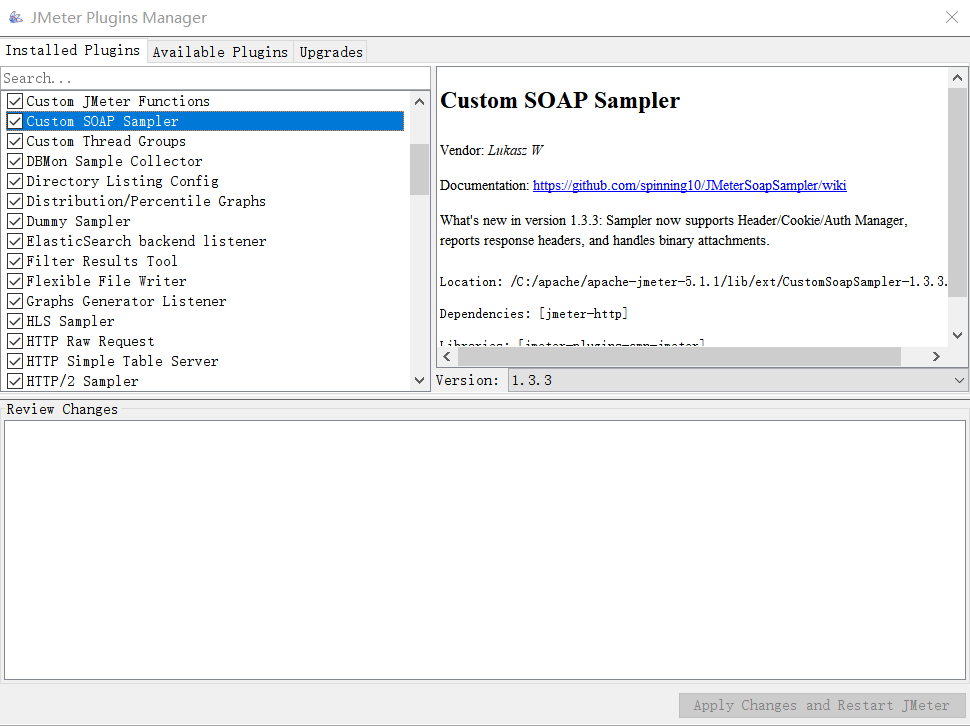This screenshot has height=726, width=970.
Task: Uncheck the Custom JMeter Functions checkbox
Action: [x=15, y=101]
